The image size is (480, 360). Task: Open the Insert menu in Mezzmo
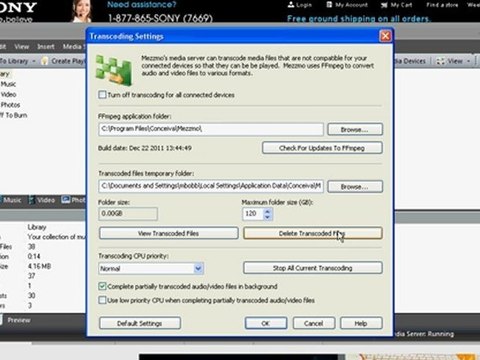point(46,47)
